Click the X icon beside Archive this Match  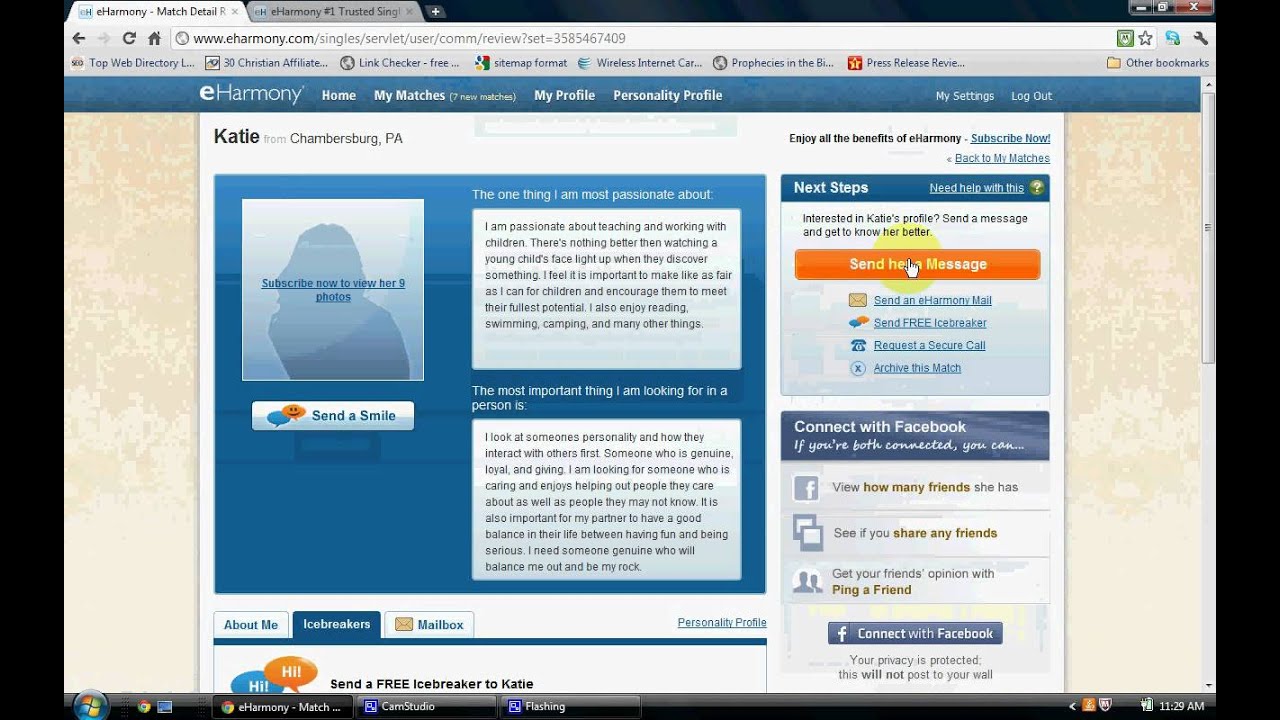(x=858, y=368)
